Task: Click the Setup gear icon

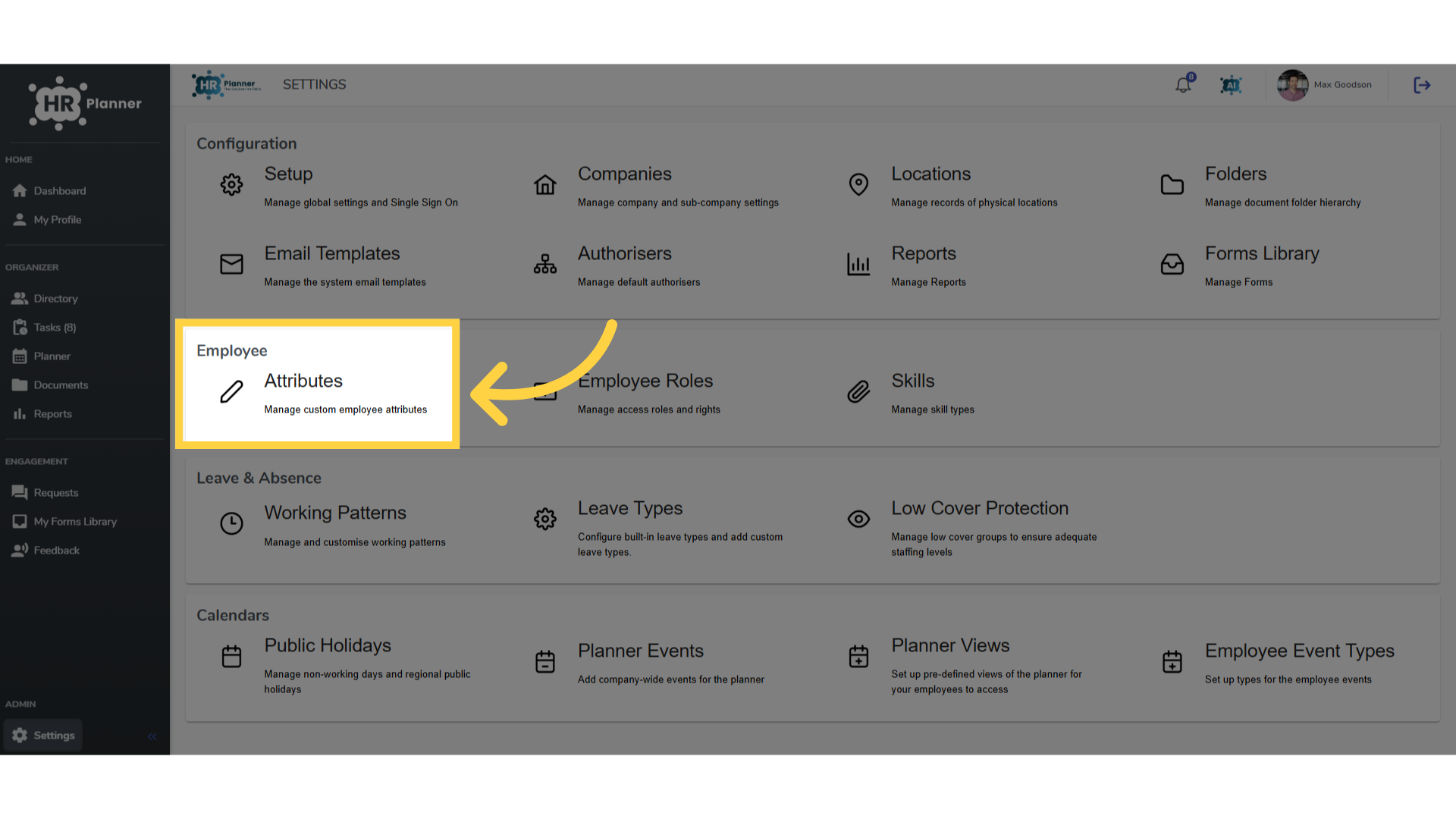Action: coord(231,184)
